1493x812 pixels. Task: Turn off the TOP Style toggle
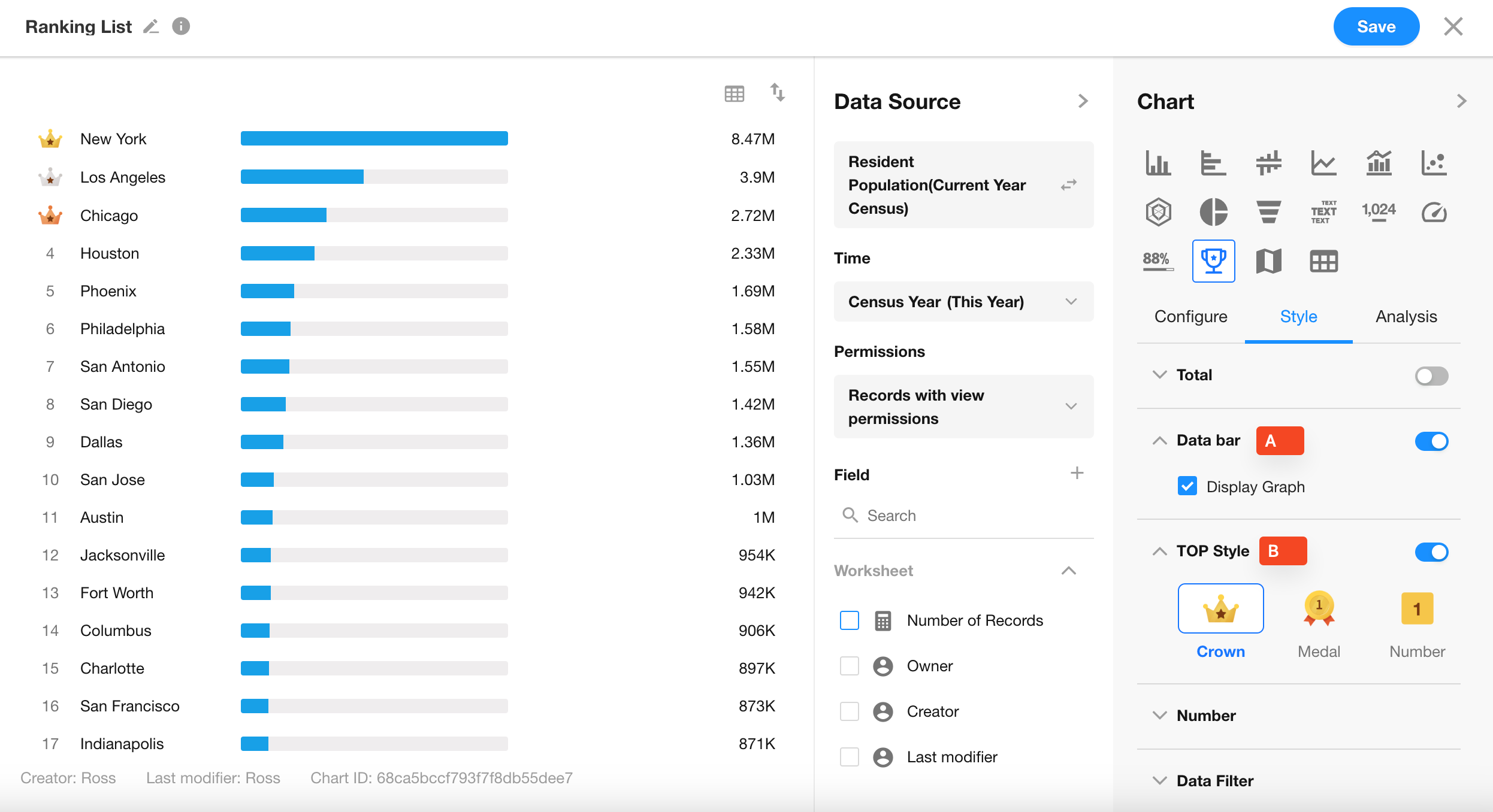(x=1431, y=552)
